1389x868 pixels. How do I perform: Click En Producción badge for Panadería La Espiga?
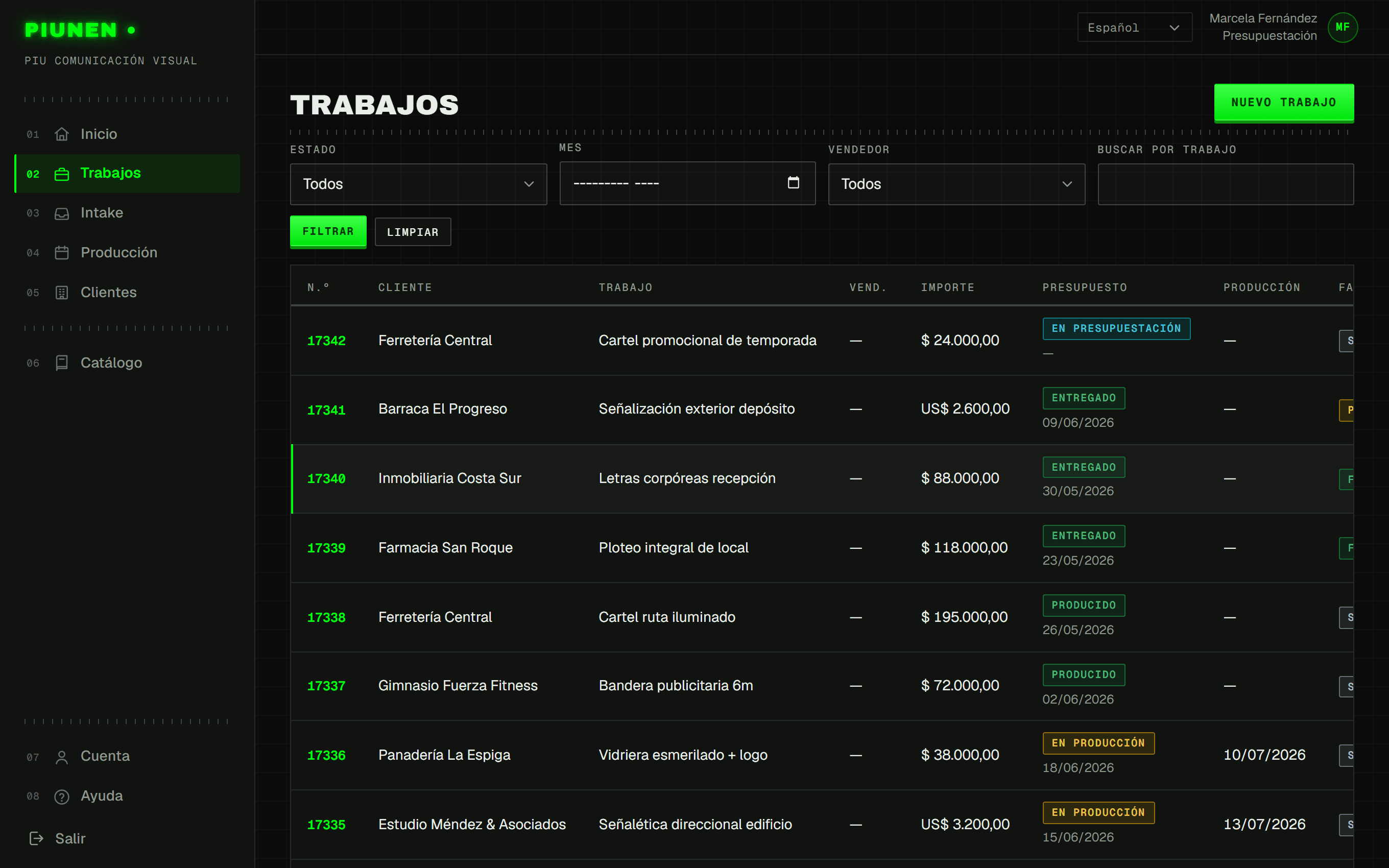pos(1098,743)
